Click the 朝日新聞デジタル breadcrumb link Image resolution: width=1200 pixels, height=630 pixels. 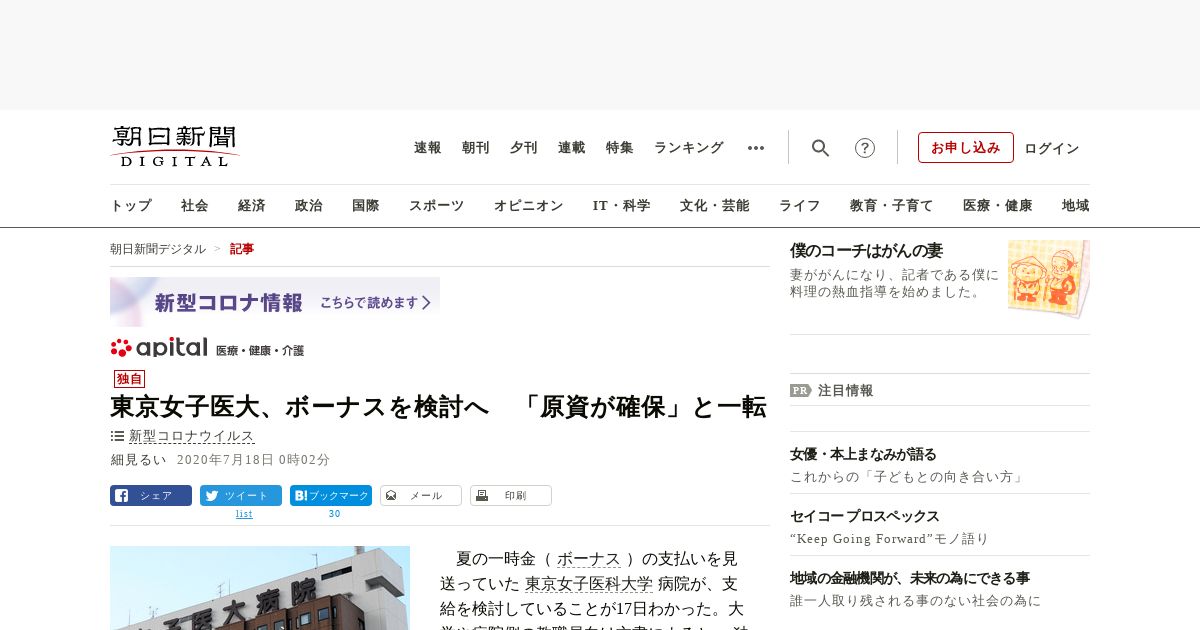pos(158,249)
